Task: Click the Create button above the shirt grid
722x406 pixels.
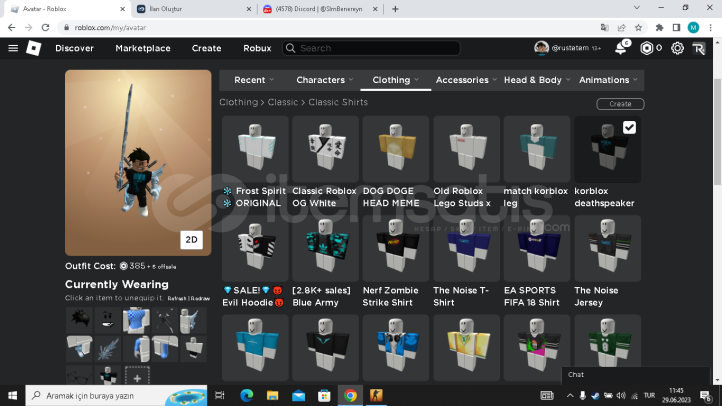Action: coord(620,104)
